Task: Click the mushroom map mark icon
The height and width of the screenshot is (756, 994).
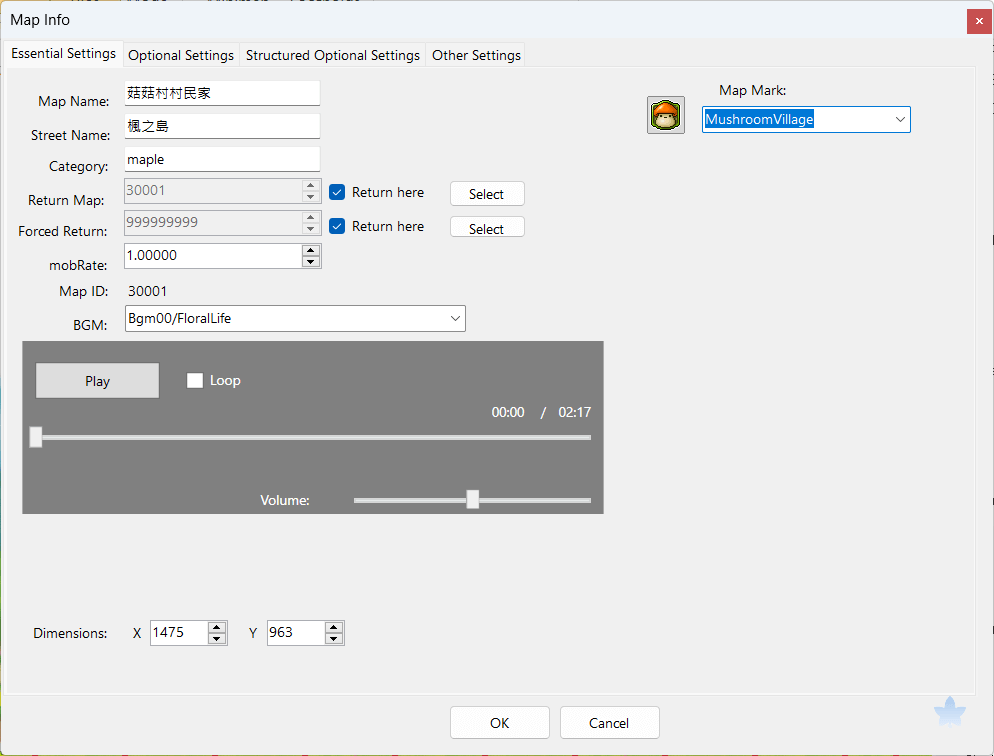Action: (x=666, y=115)
